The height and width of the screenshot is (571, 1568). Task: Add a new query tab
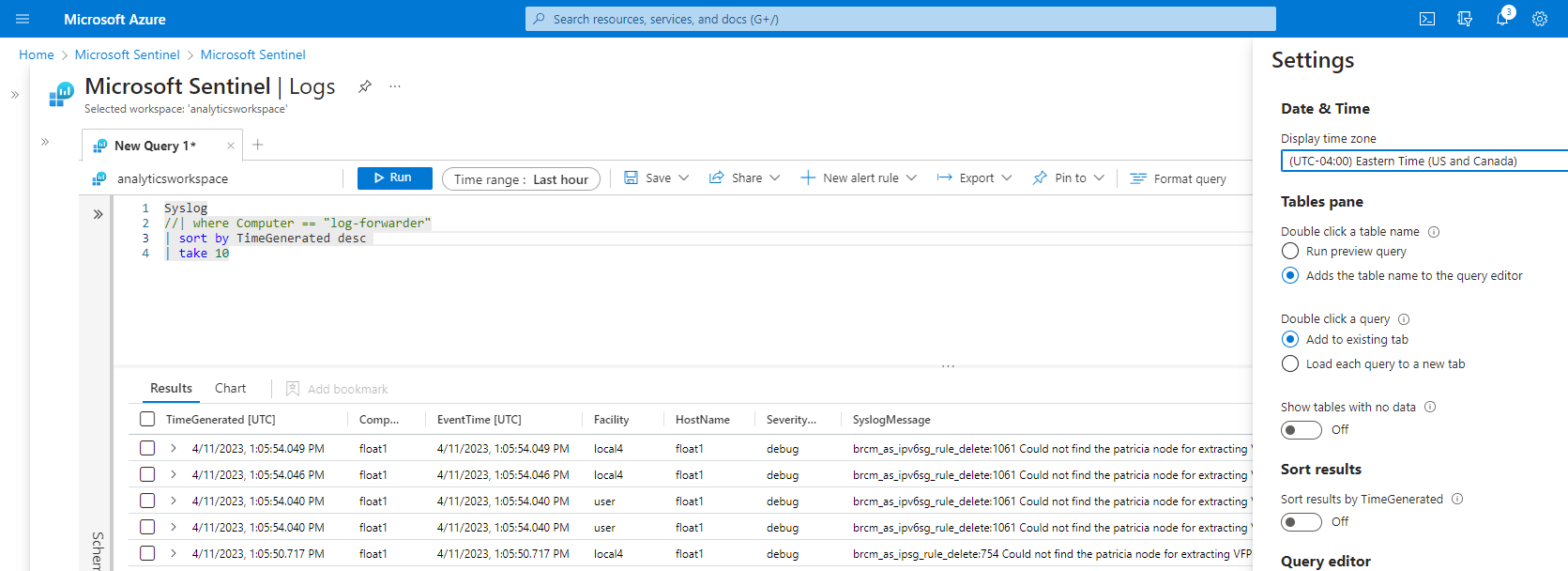tap(258, 145)
